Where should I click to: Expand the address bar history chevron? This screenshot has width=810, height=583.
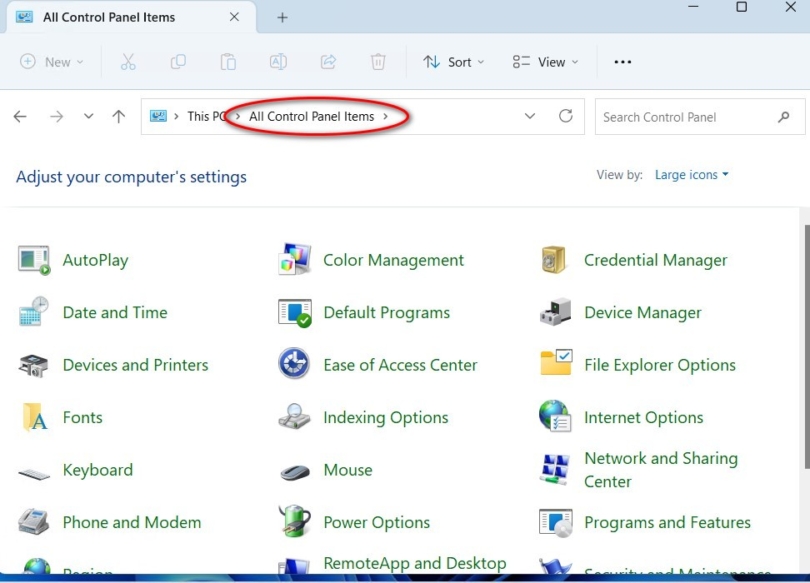coord(530,116)
